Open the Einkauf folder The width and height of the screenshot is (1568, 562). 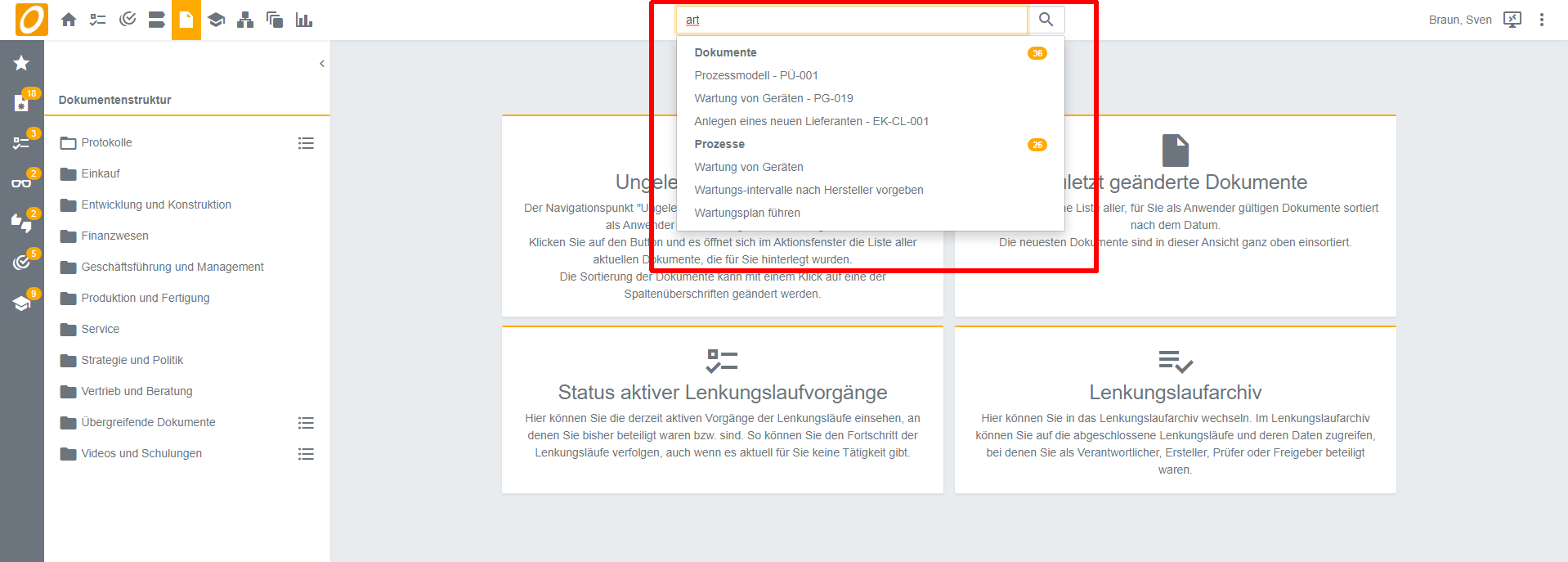[x=101, y=173]
